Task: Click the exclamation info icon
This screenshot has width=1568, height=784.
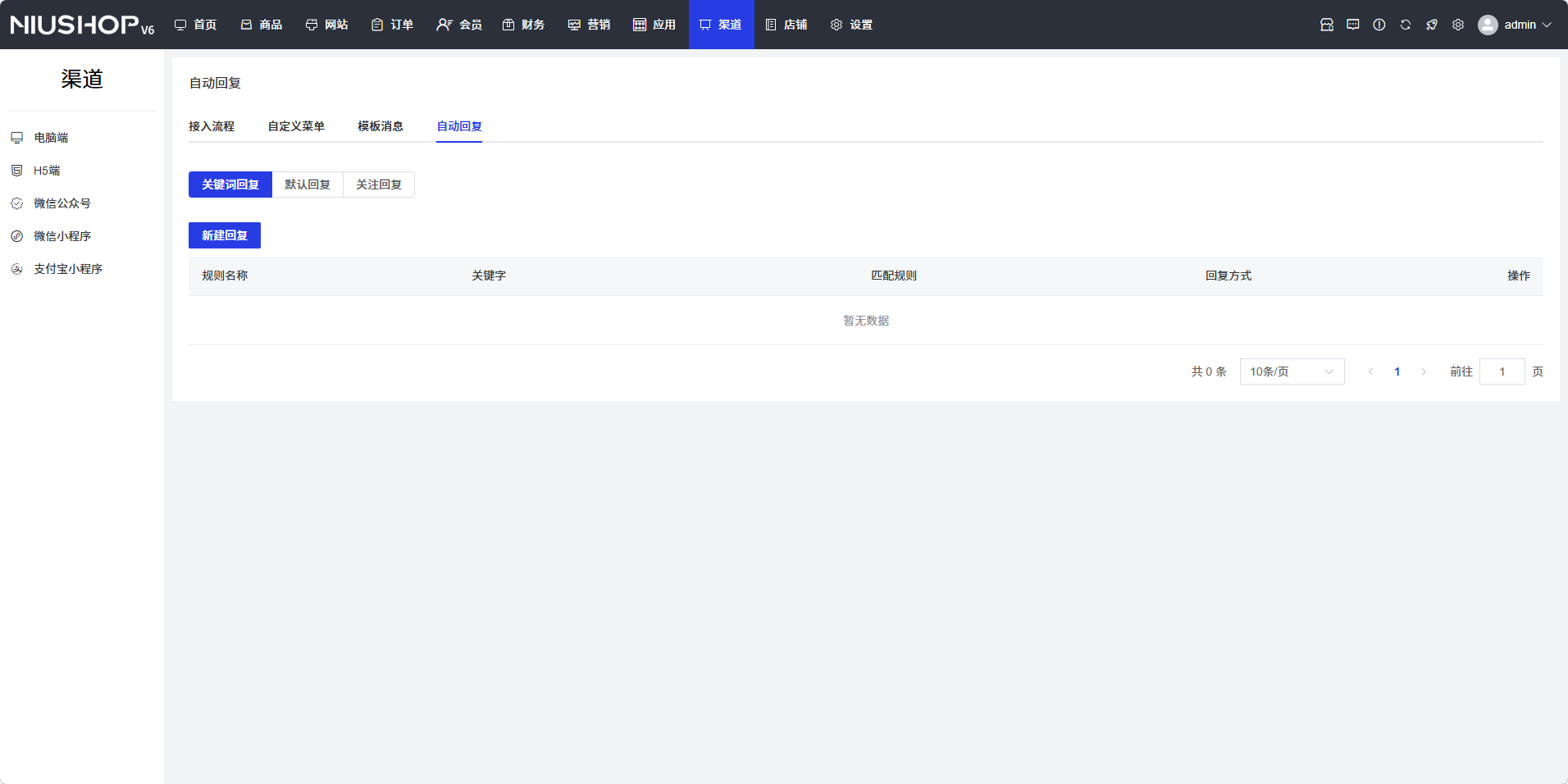Action: [1379, 25]
